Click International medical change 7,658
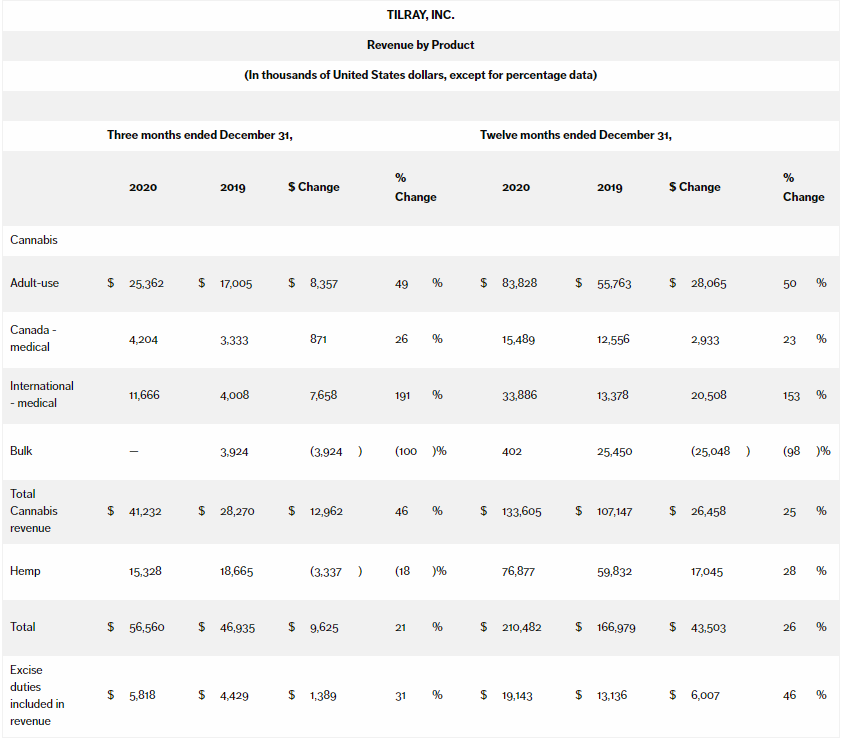Screen dimensions: 844x742 (323, 395)
